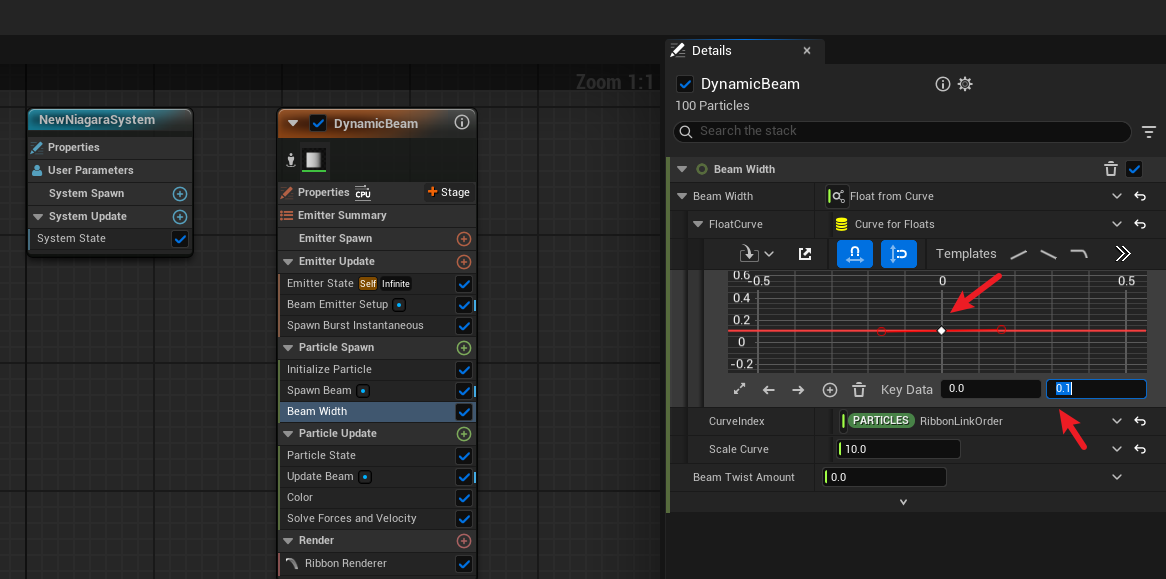This screenshot has height=579, width=1166.
Task: Collapse the FloatCurve property row
Action: pos(698,224)
